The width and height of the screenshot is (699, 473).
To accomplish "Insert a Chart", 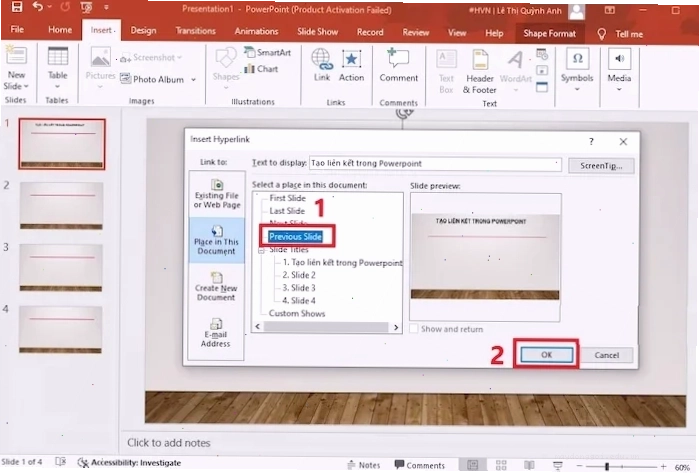I will [x=261, y=69].
